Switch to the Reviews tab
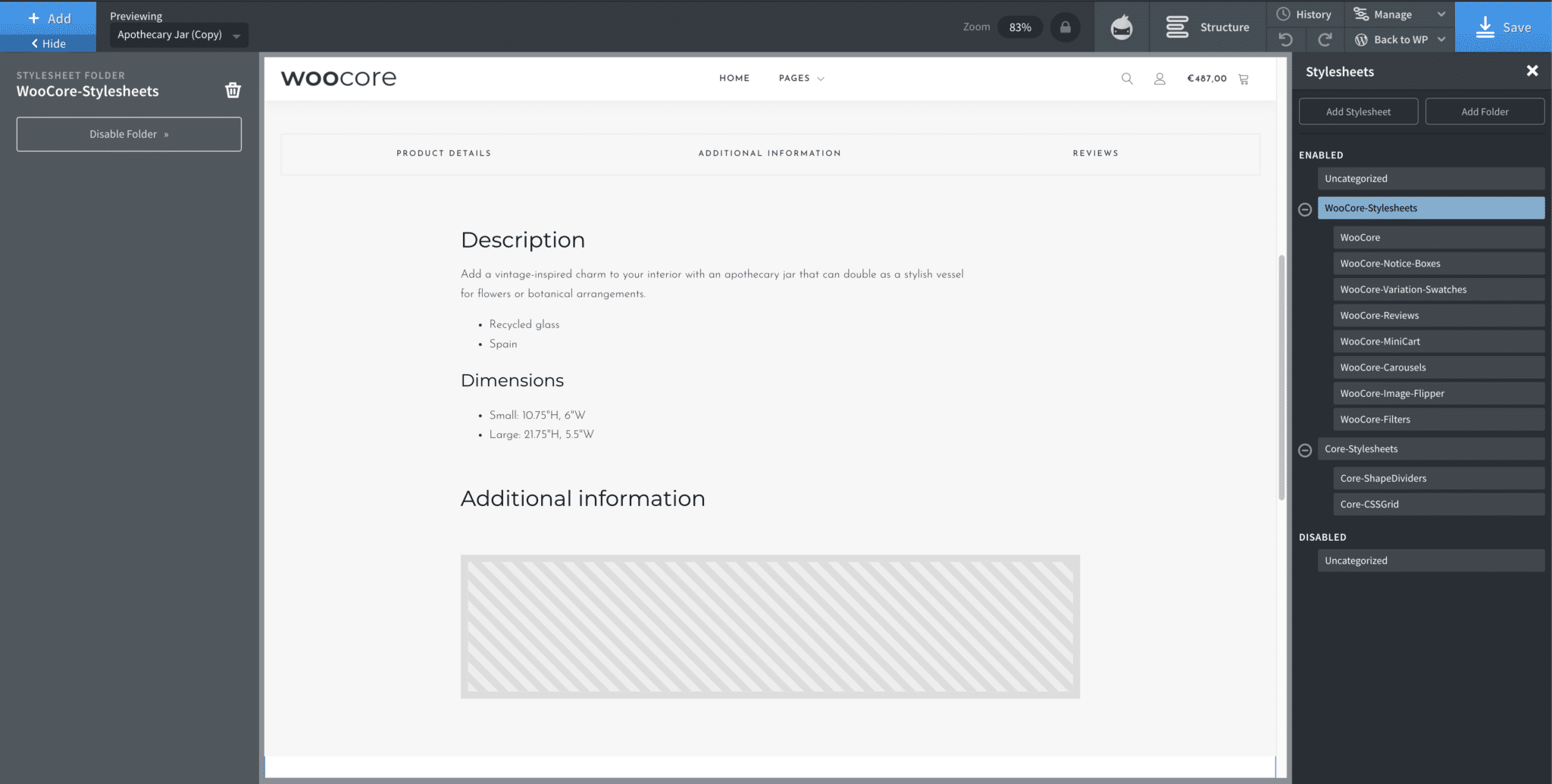Image resolution: width=1552 pixels, height=784 pixels. coord(1095,153)
